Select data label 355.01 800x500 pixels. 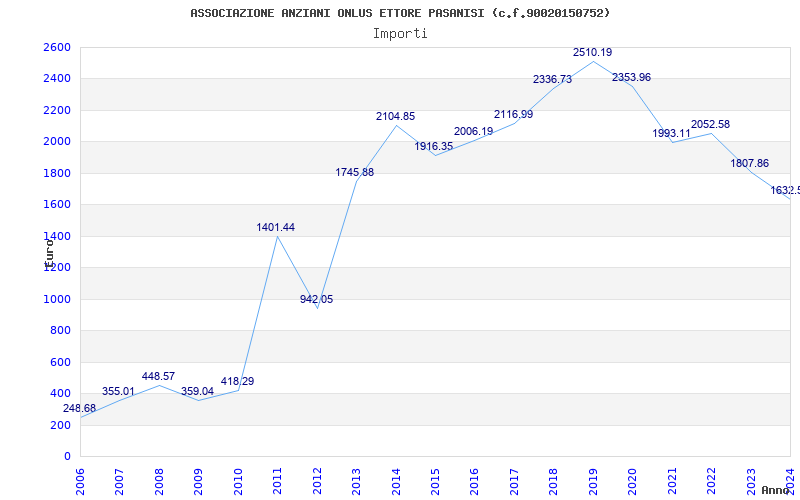[118, 391]
